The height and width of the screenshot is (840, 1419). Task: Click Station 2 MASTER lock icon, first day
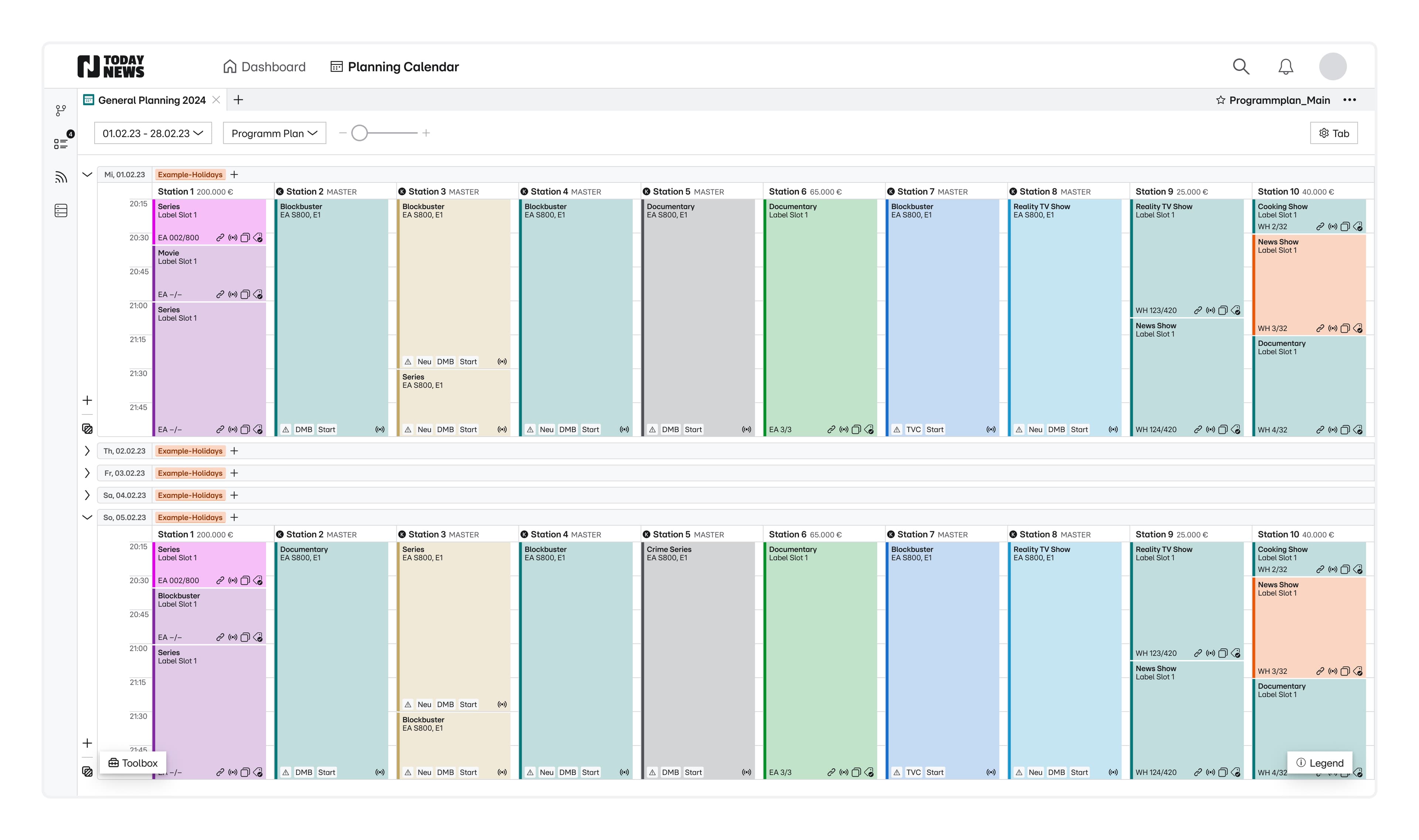tap(280, 192)
